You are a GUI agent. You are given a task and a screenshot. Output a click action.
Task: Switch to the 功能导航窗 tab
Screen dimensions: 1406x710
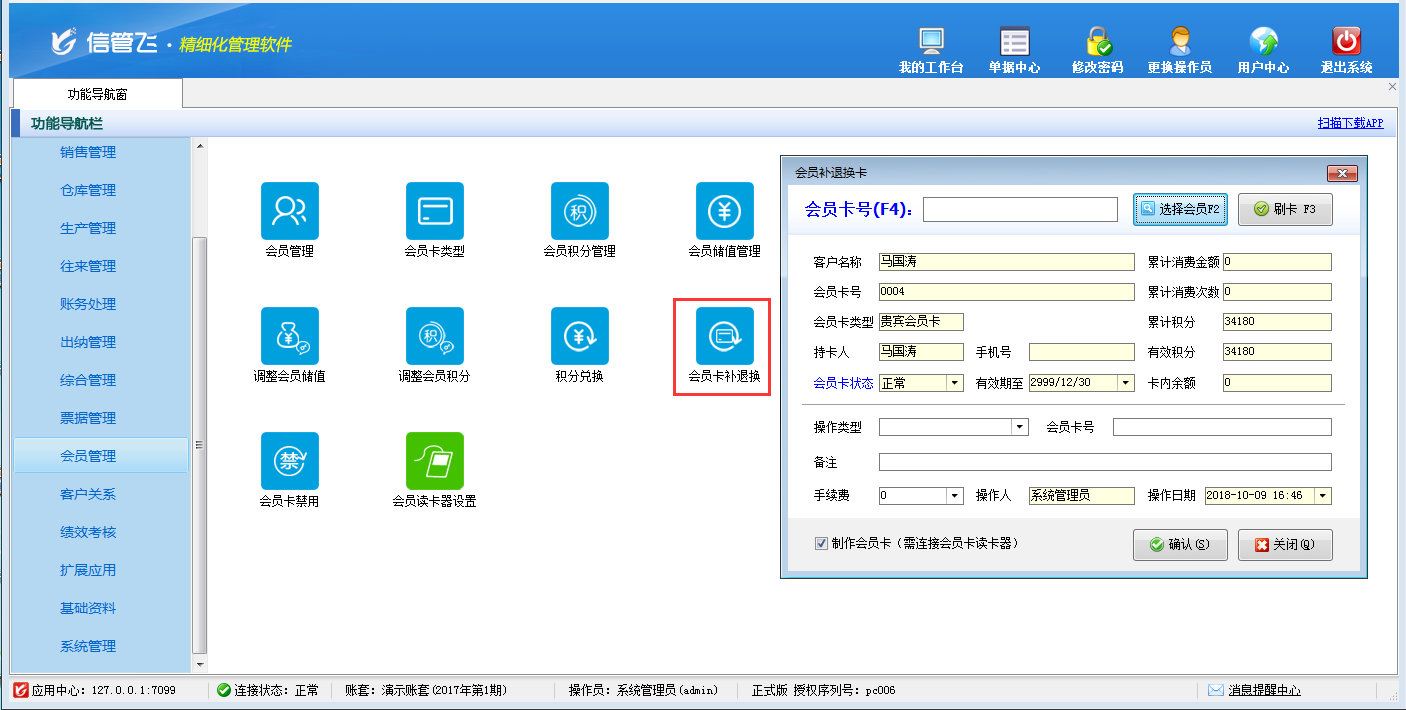(97, 94)
